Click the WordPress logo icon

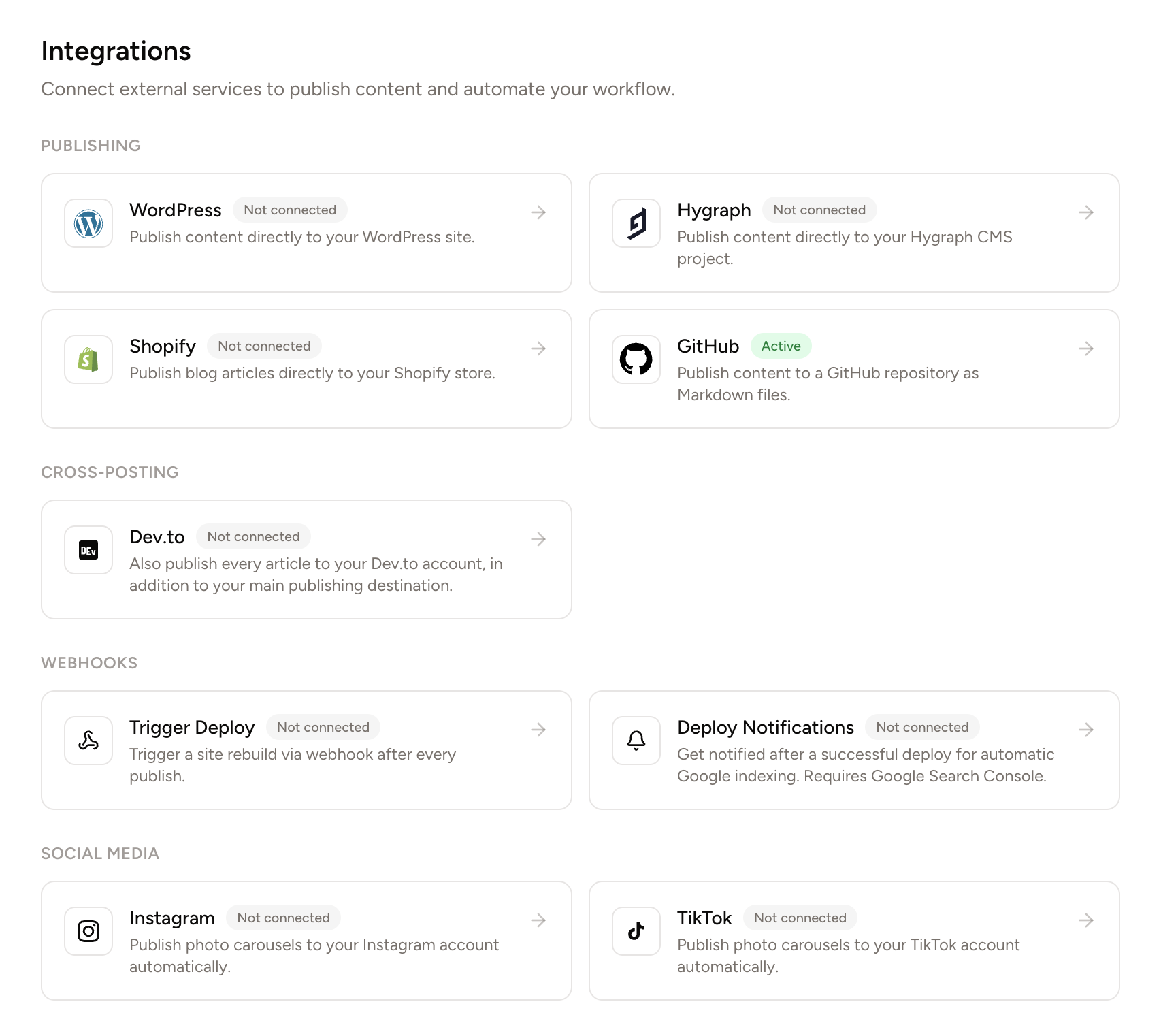[x=88, y=223]
